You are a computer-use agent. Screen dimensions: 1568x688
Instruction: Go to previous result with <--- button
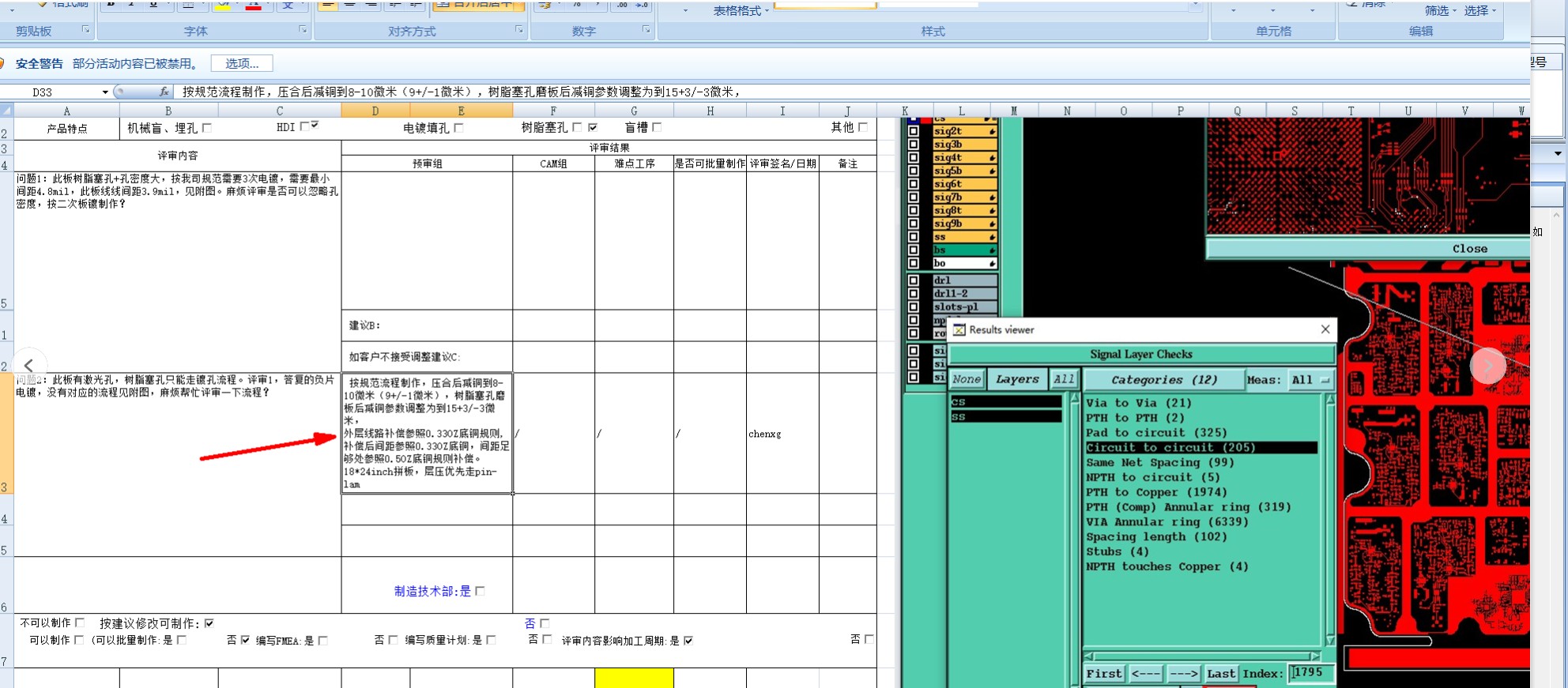tap(1145, 674)
